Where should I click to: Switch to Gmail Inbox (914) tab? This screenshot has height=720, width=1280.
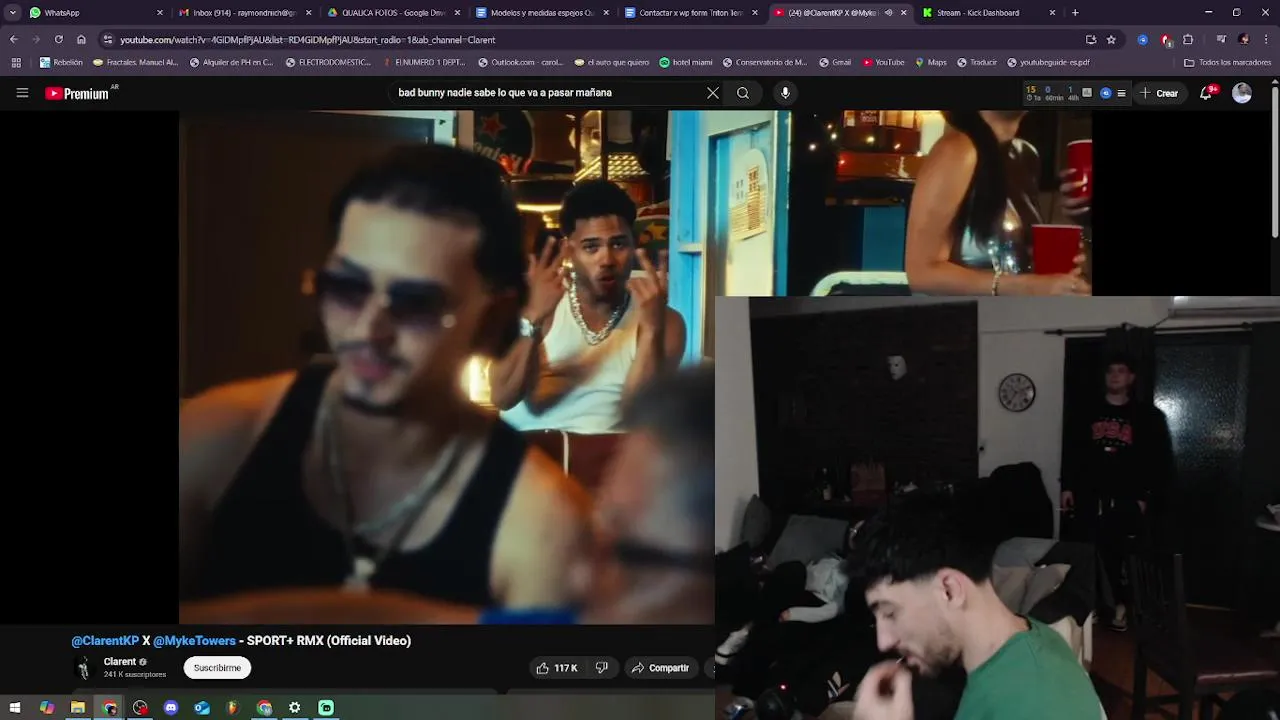[x=244, y=13]
